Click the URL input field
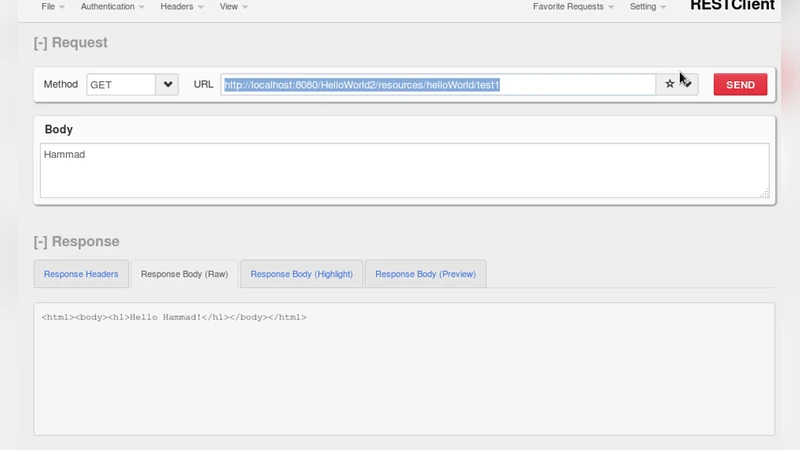The height and width of the screenshot is (450, 800). [x=438, y=85]
